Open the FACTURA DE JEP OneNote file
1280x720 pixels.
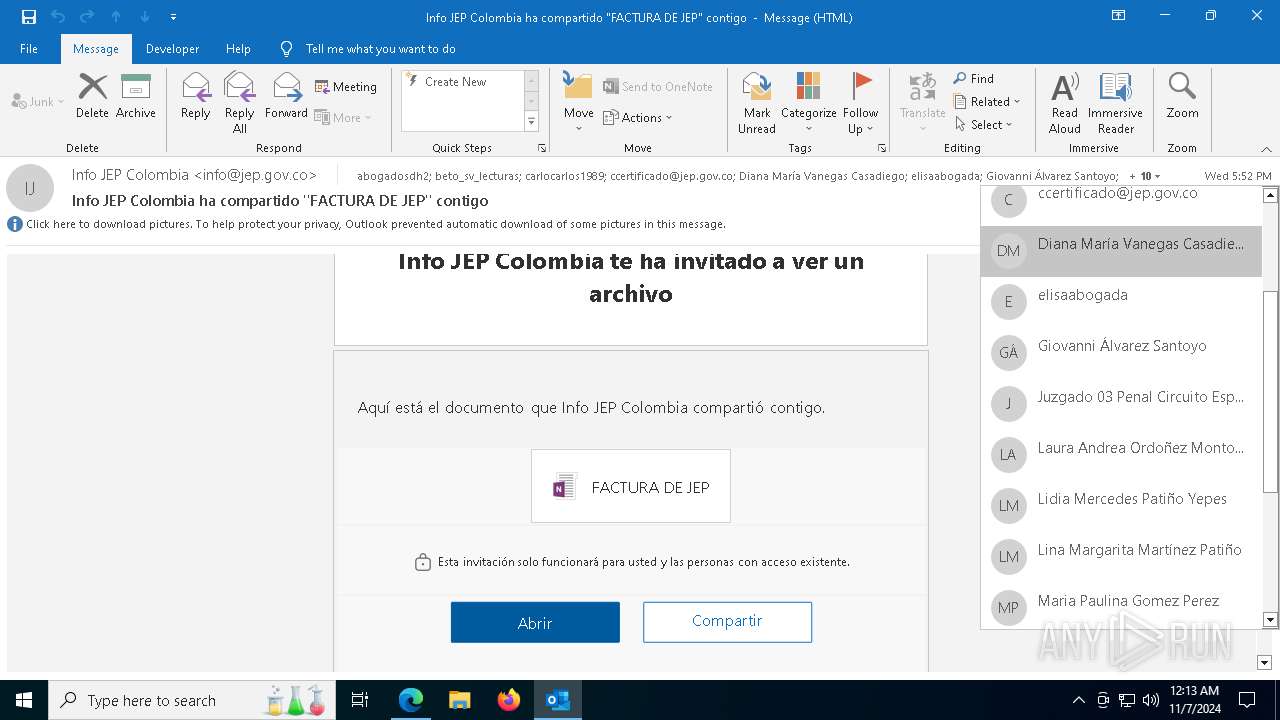[631, 487]
